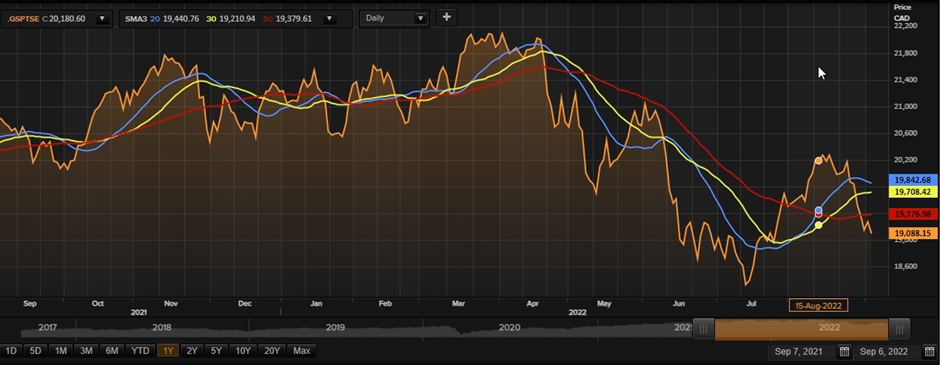
Task: Click the Nov month label on axis
Action: pyautogui.click(x=172, y=304)
